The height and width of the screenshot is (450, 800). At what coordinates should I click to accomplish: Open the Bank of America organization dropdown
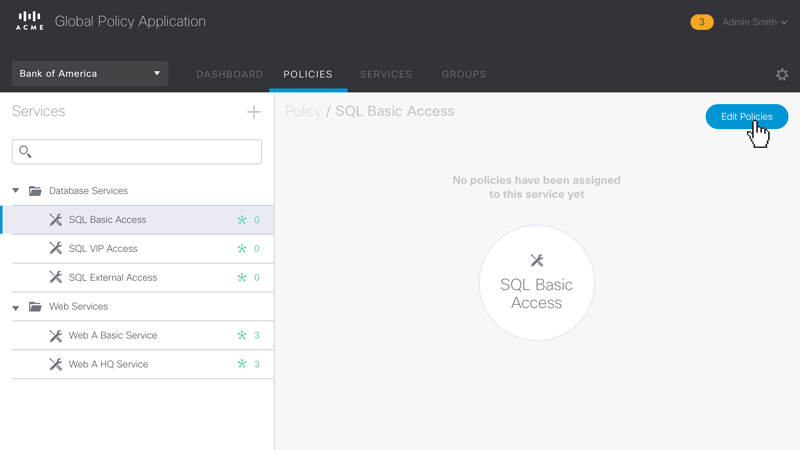click(90, 74)
